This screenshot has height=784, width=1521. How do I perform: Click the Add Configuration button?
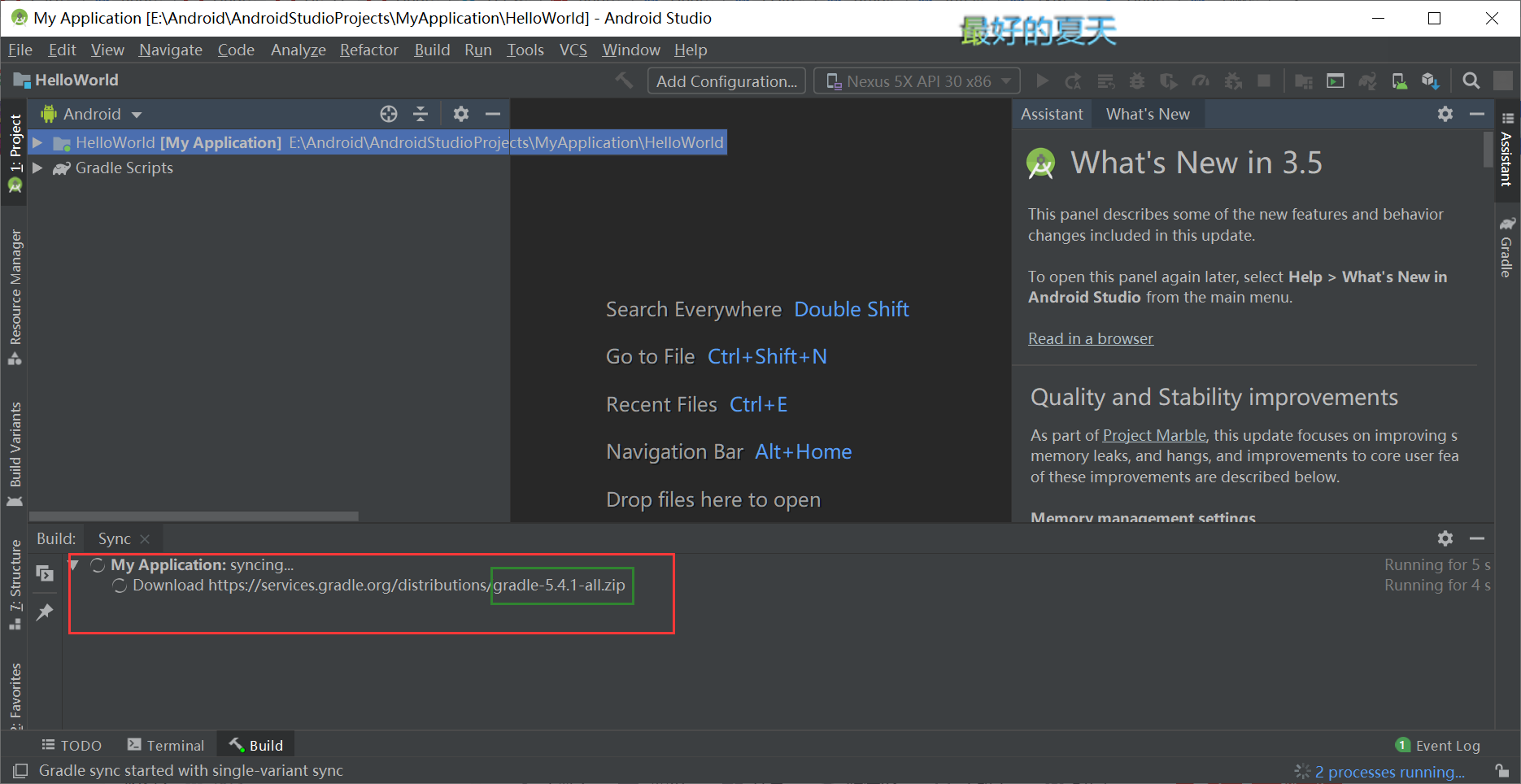point(726,81)
